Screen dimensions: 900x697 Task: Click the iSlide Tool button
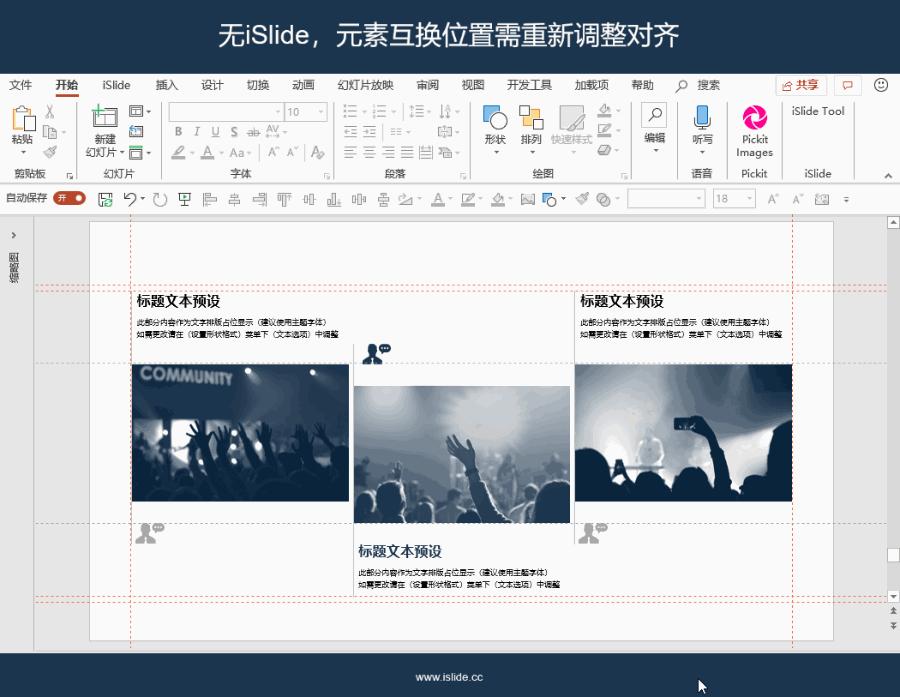coord(818,111)
